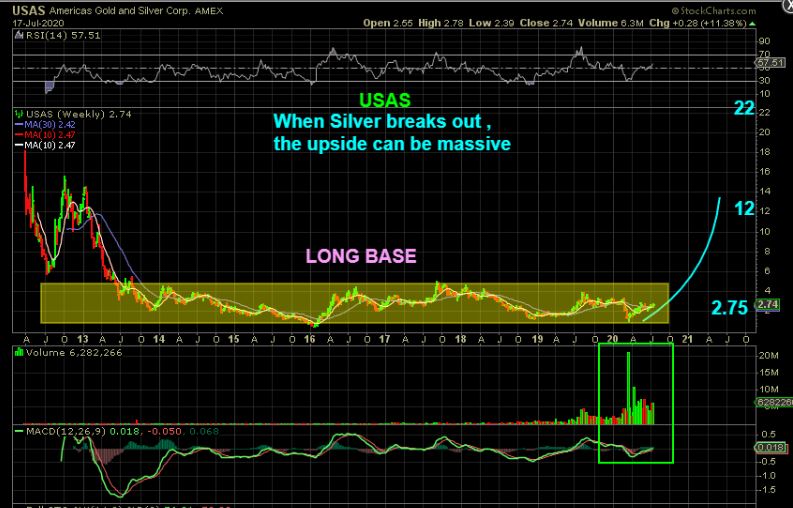Click the 15M label on volume axis
Viewport: 793px width, 508px height.
tap(769, 373)
